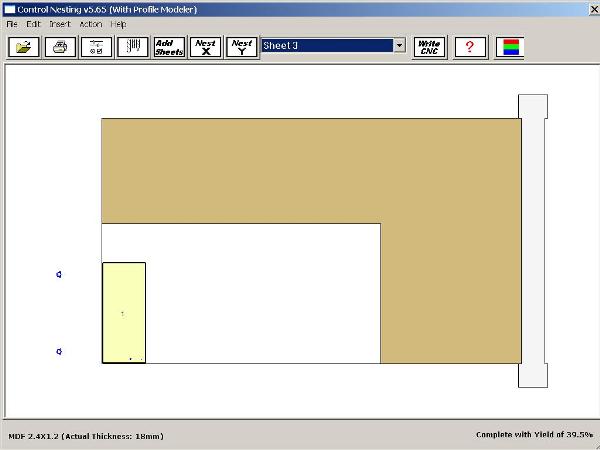Open the Help menu
Screen dimensions: 600x450
(118, 23)
